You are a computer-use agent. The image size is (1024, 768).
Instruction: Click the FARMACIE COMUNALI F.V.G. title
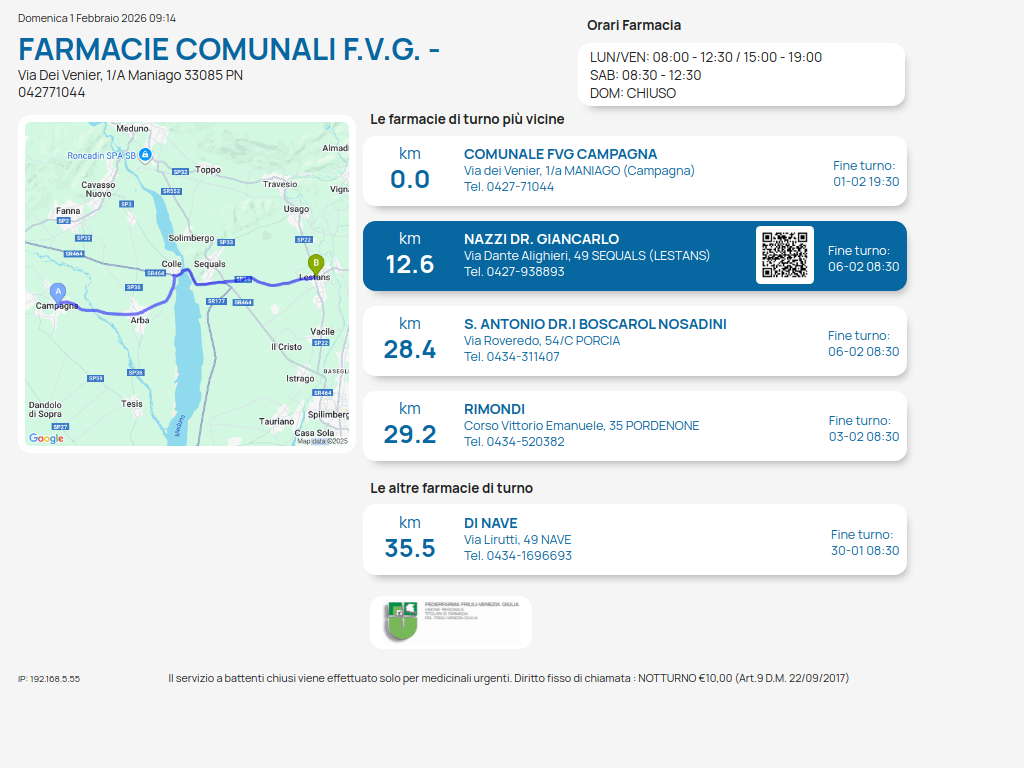click(229, 49)
